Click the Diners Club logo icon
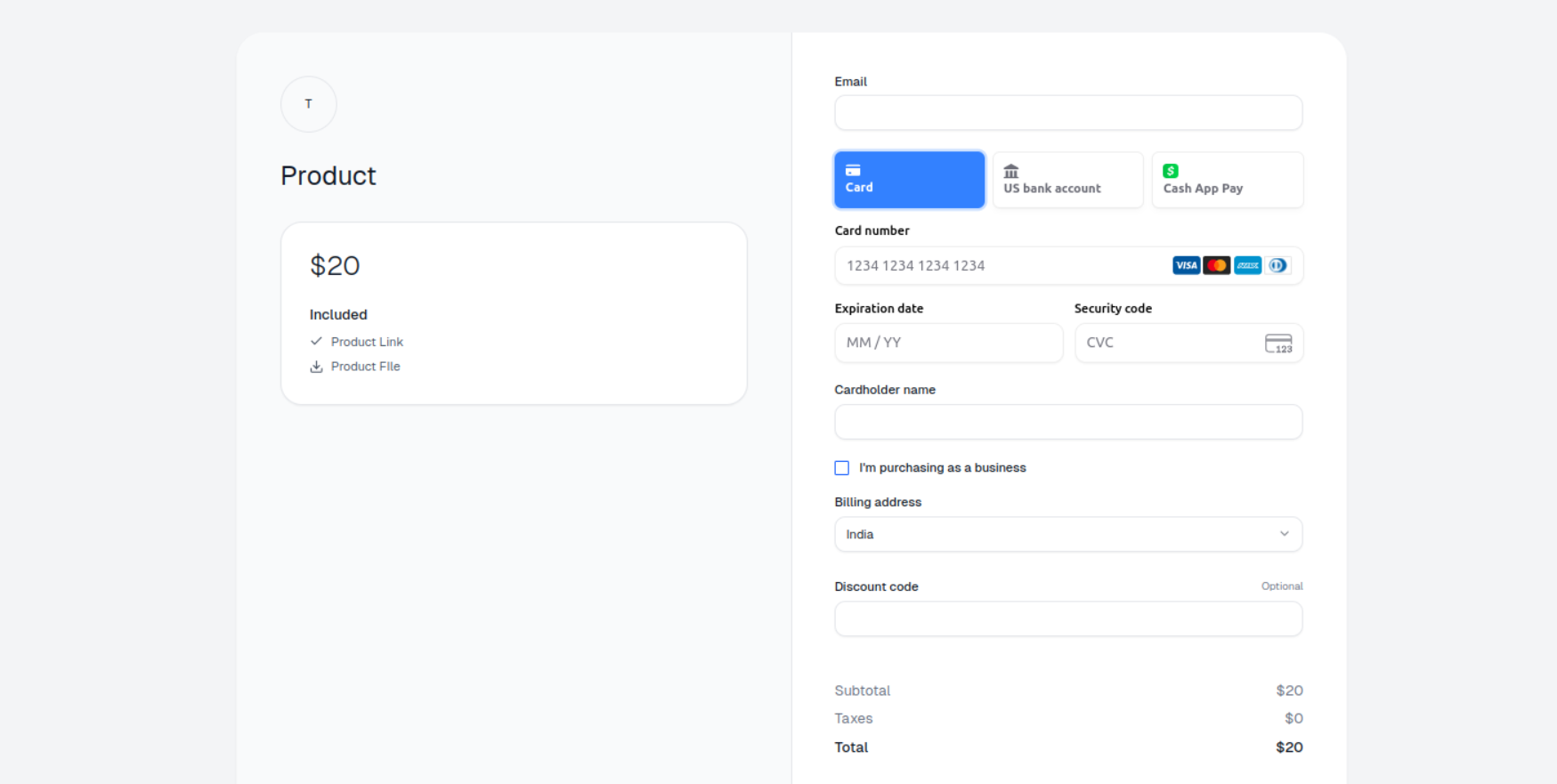 tap(1277, 265)
